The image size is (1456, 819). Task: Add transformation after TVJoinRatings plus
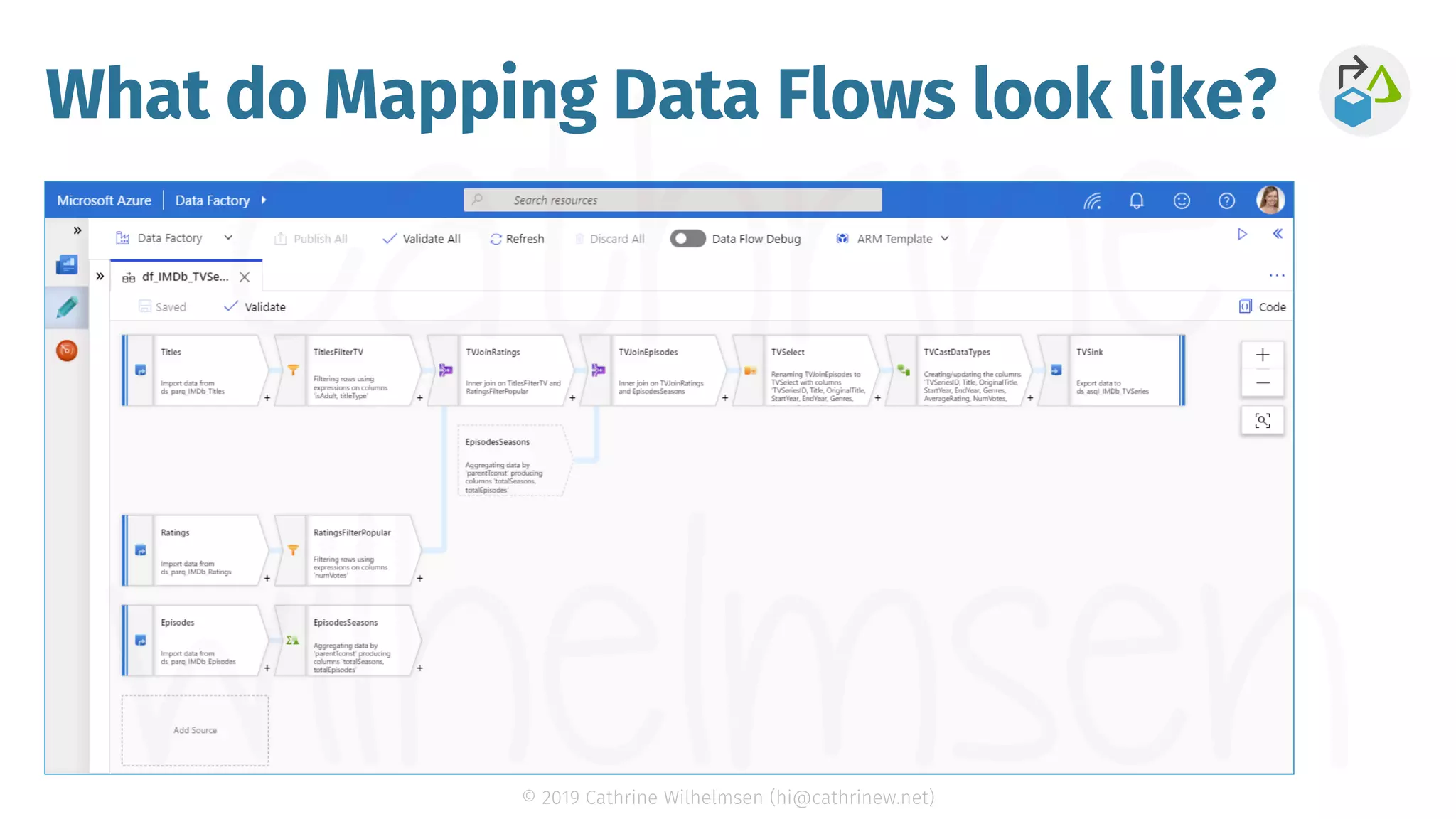click(572, 398)
